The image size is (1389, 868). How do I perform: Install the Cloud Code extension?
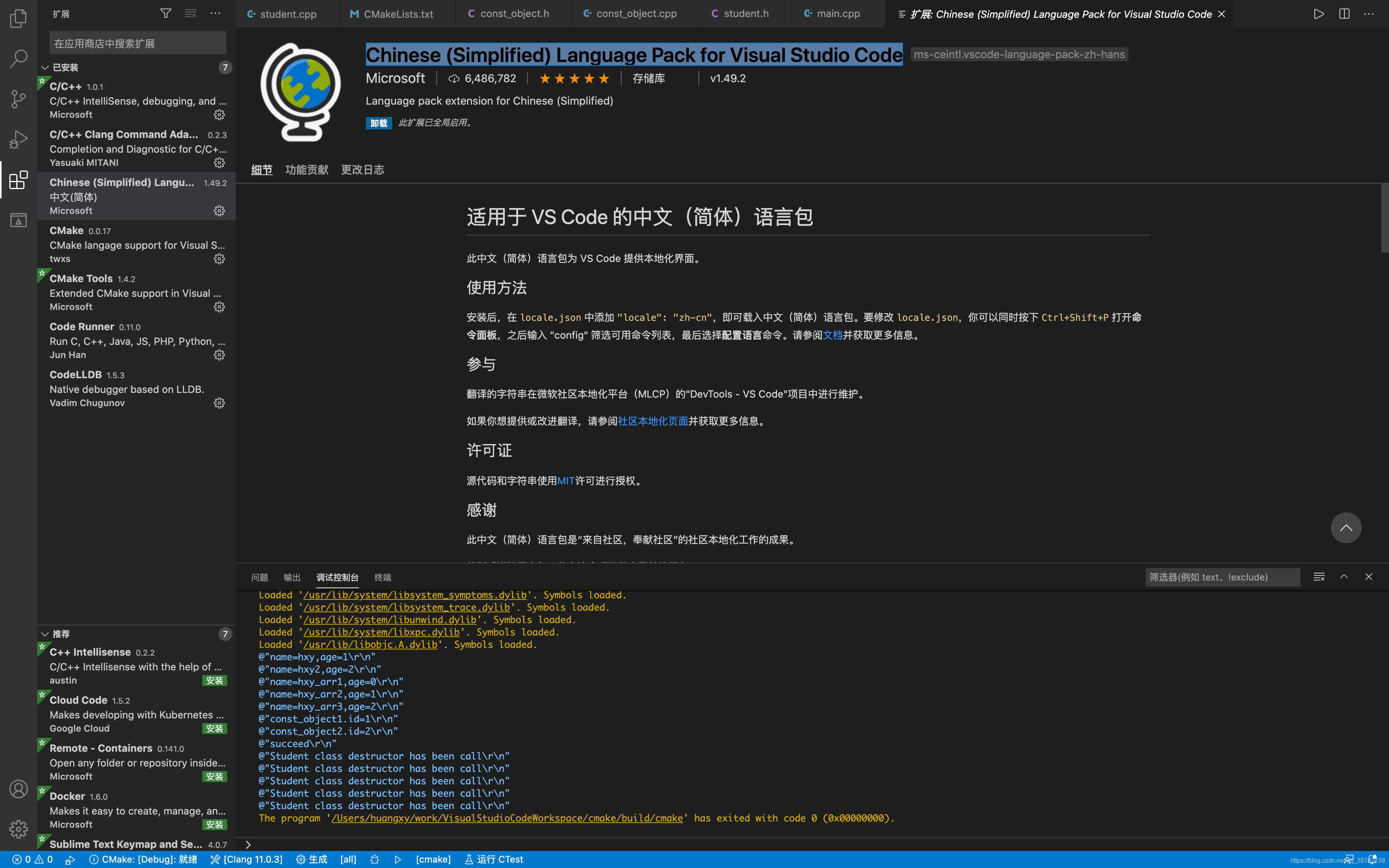click(x=215, y=728)
